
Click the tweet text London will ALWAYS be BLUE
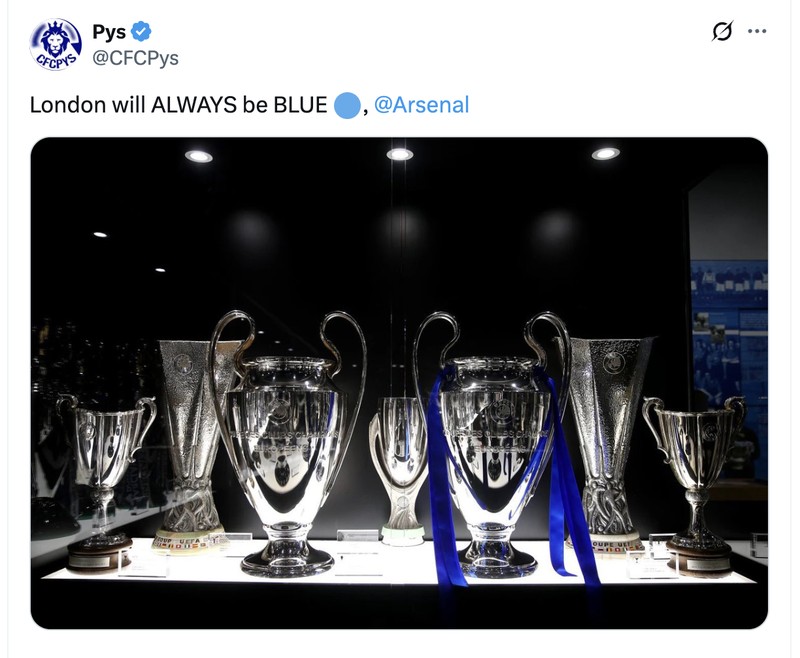(x=179, y=105)
